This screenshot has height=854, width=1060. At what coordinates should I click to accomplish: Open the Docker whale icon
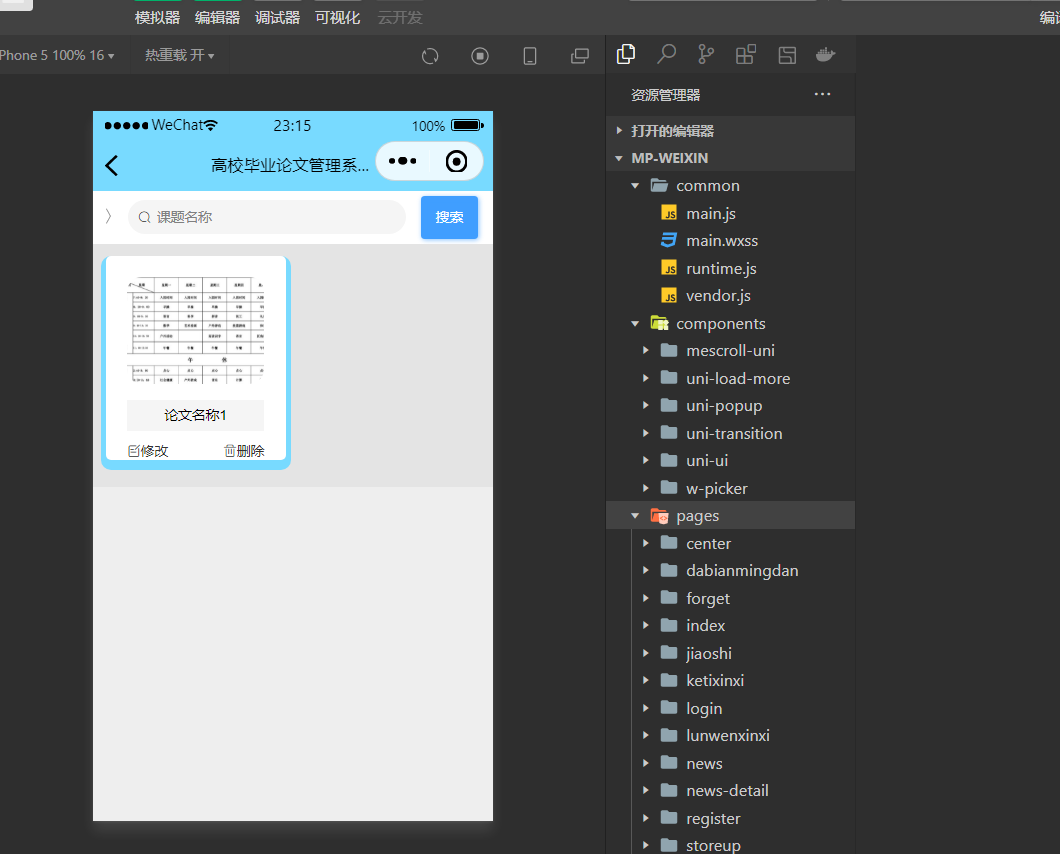pos(826,54)
